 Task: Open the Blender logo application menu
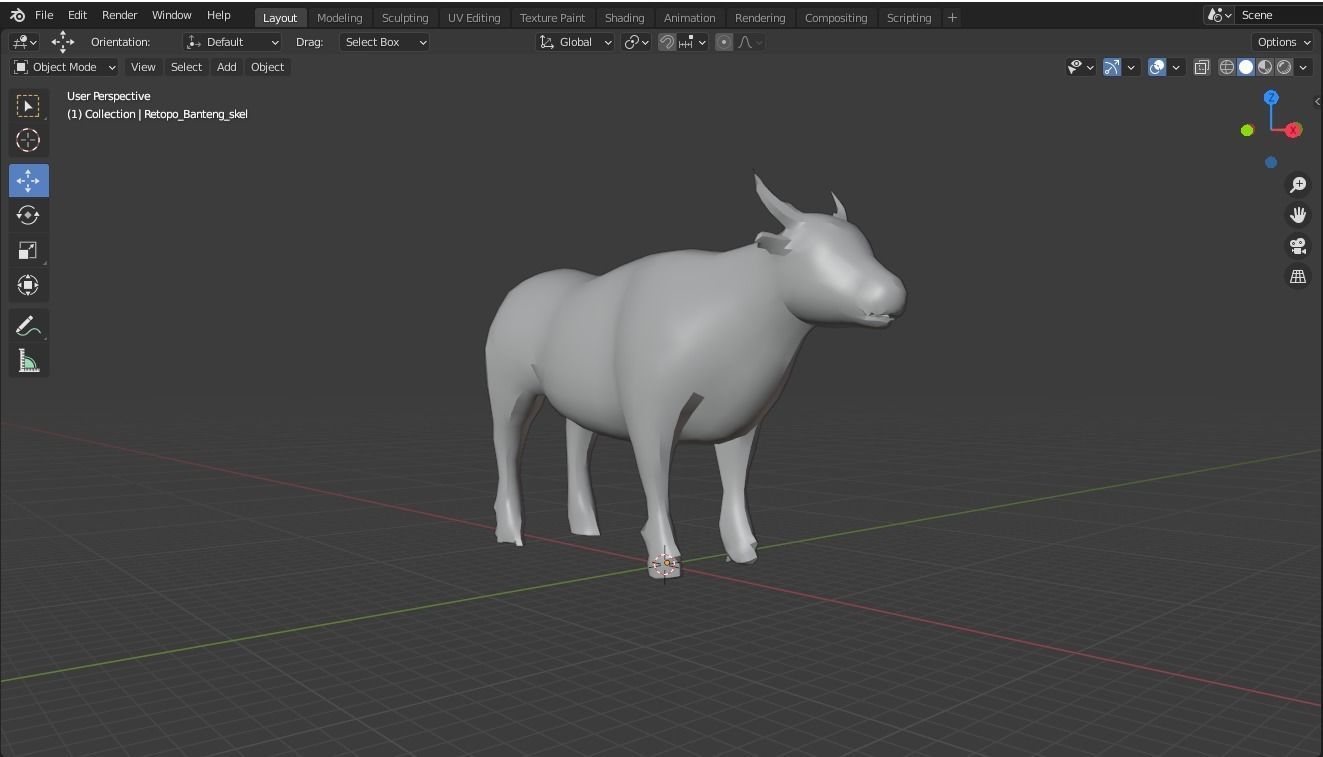[17, 15]
